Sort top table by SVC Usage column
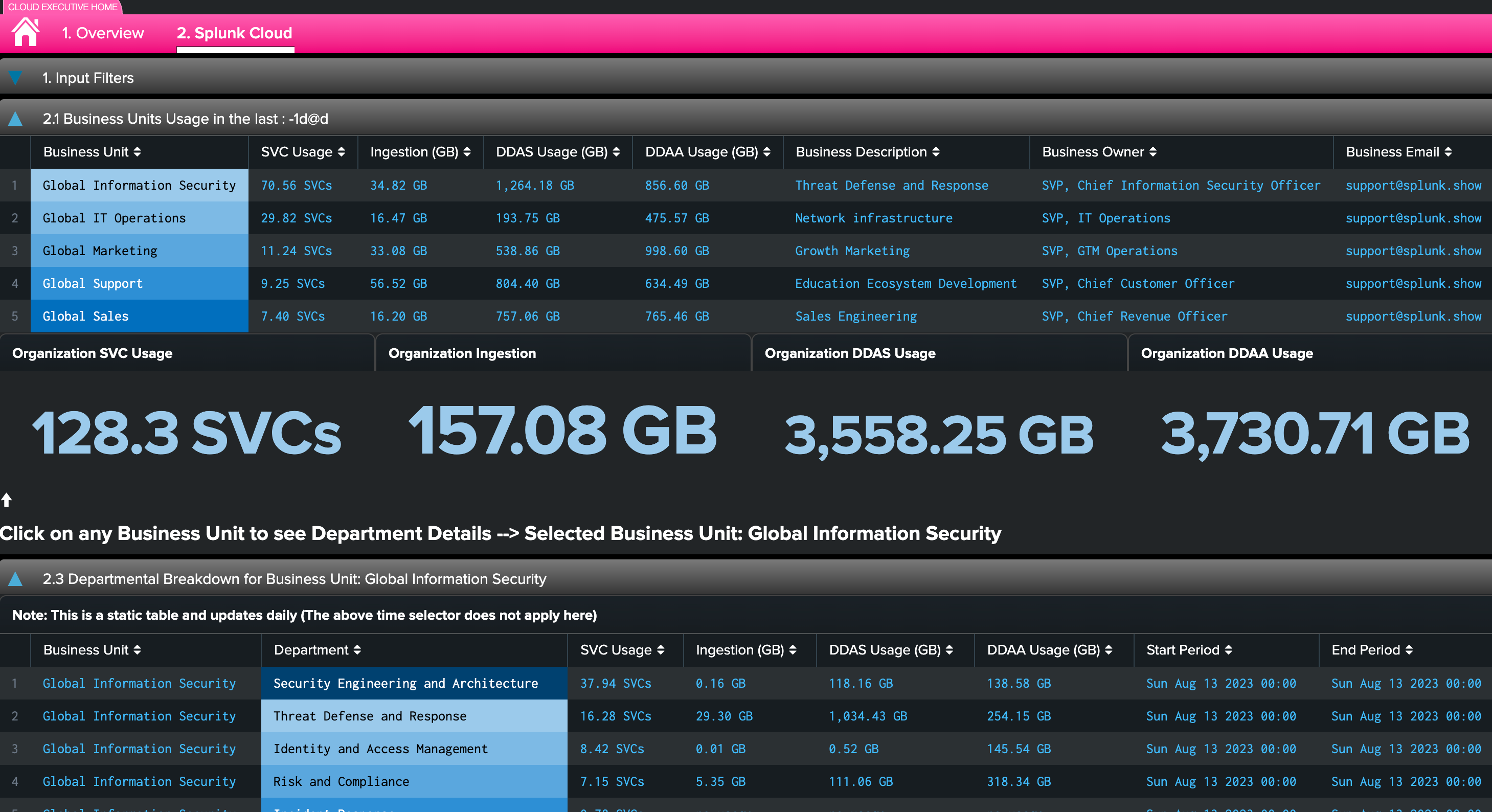Screen dimensions: 1492x812 [x=303, y=152]
